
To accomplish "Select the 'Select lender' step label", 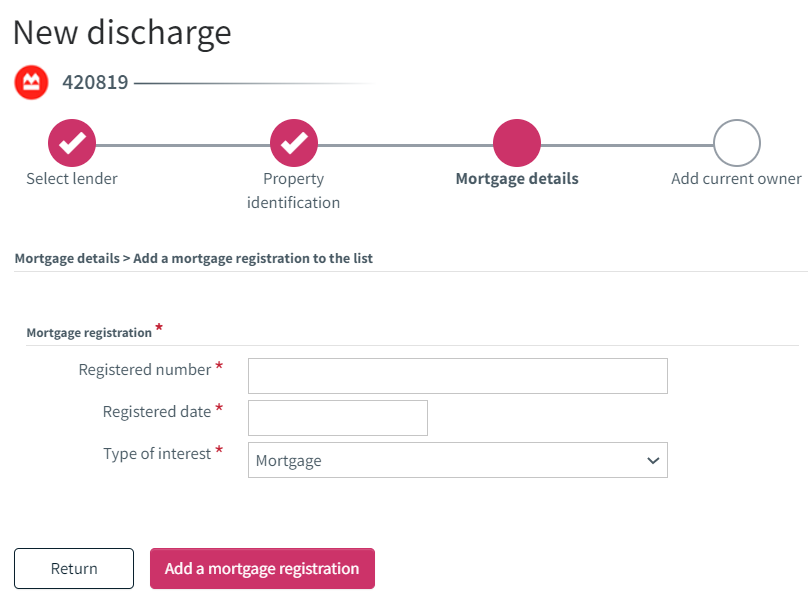I will (72, 178).
